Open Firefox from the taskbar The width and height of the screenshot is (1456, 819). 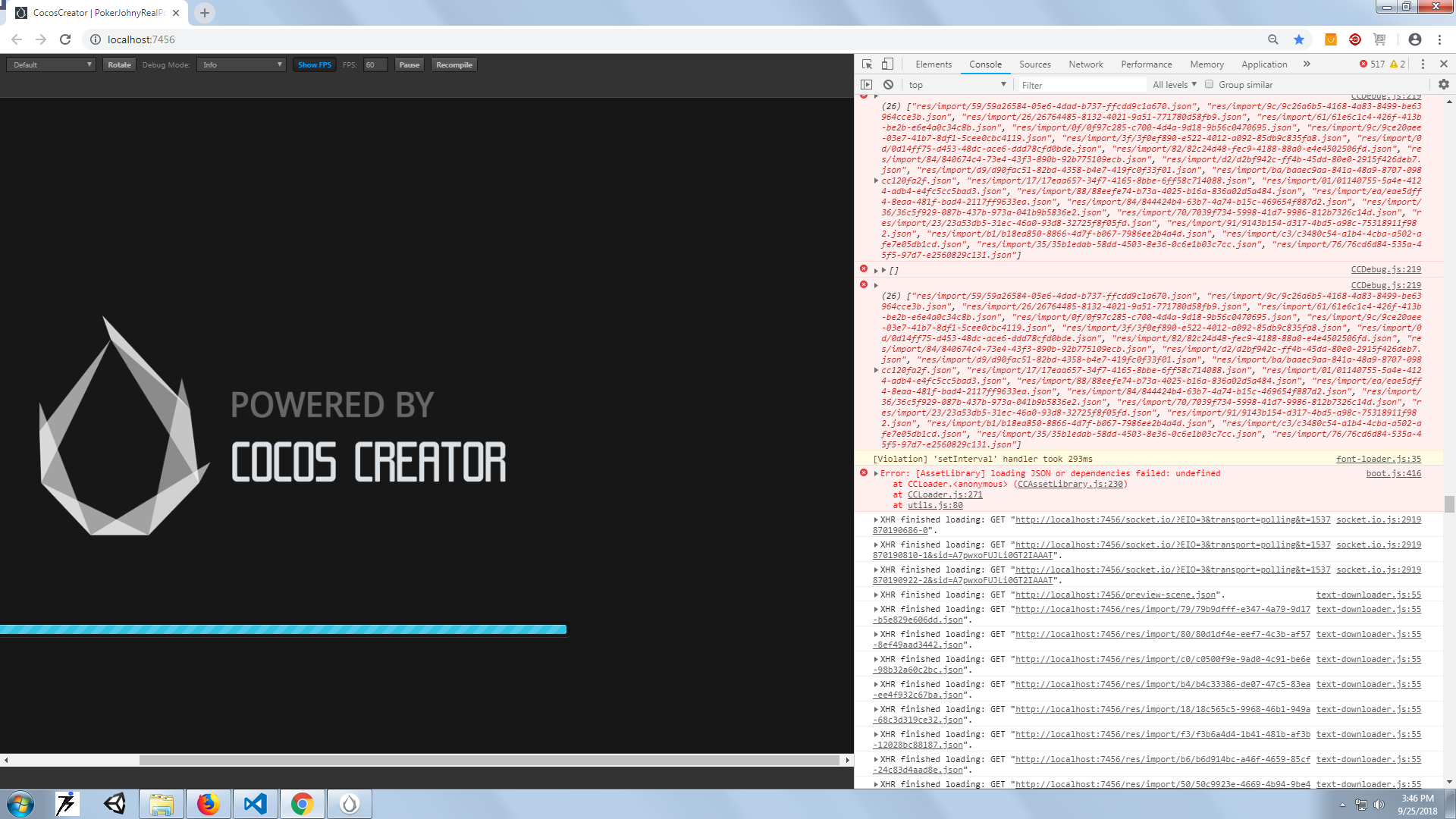(x=209, y=804)
